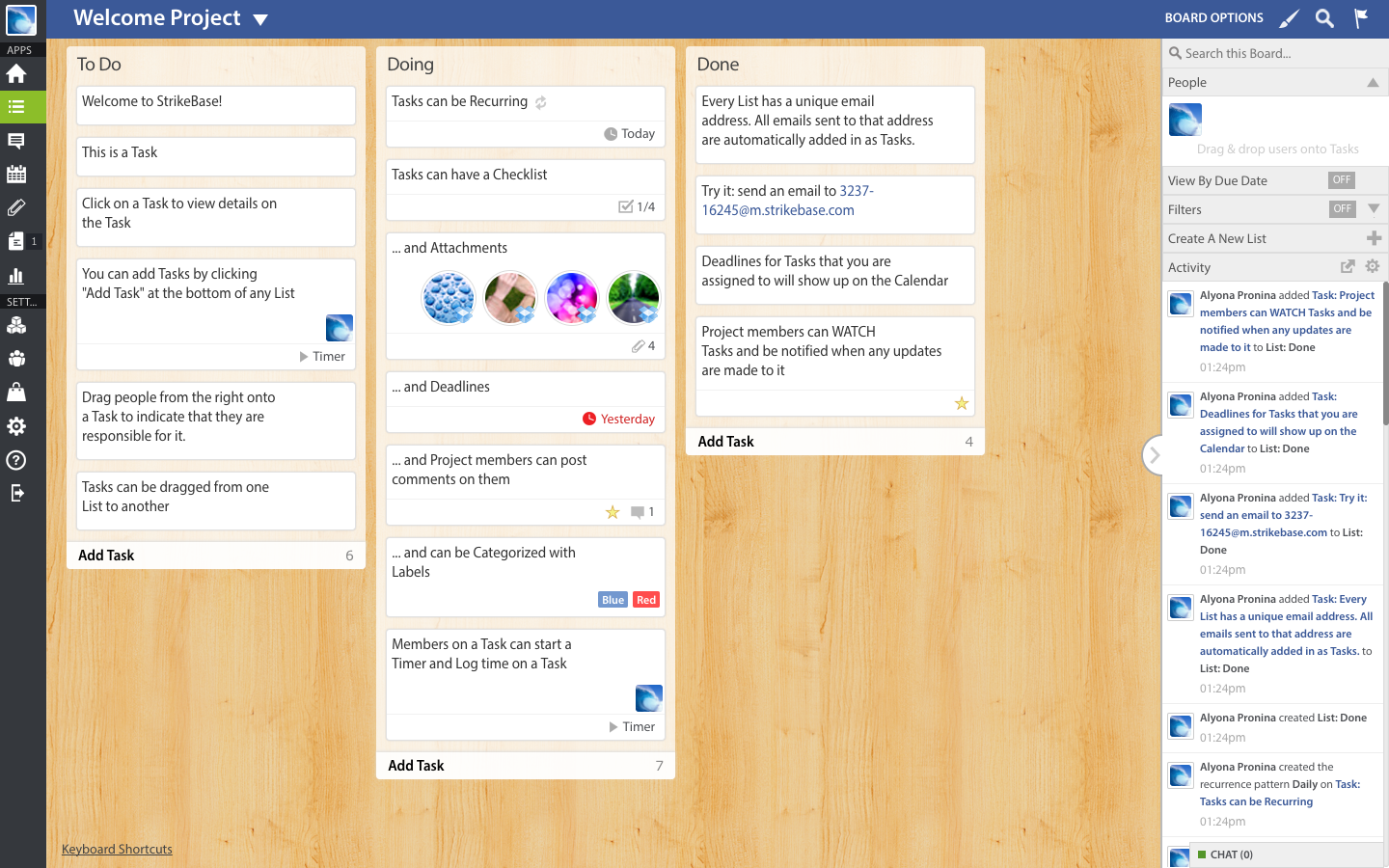Click the log out icon in sidebar
1389x868 pixels.
tap(16, 493)
